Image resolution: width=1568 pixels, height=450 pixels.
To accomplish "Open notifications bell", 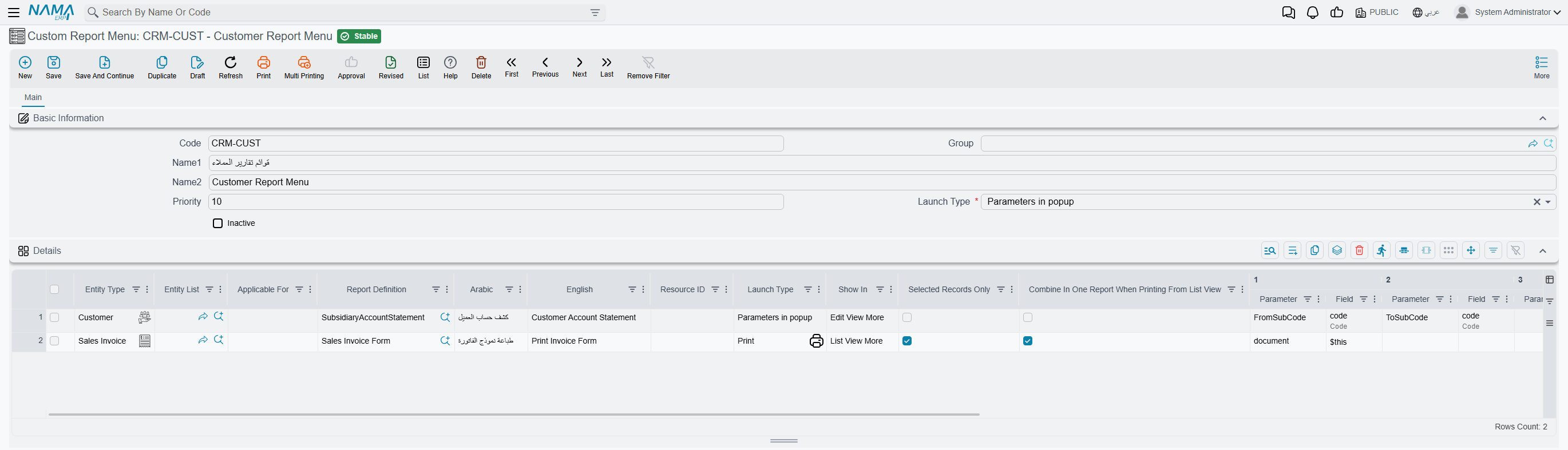I will pos(1313,12).
